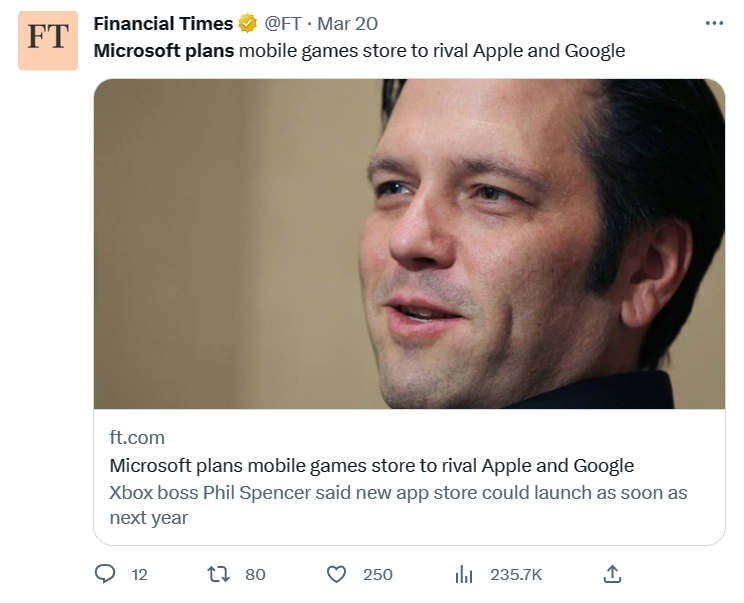Open the article preview image

click(409, 243)
